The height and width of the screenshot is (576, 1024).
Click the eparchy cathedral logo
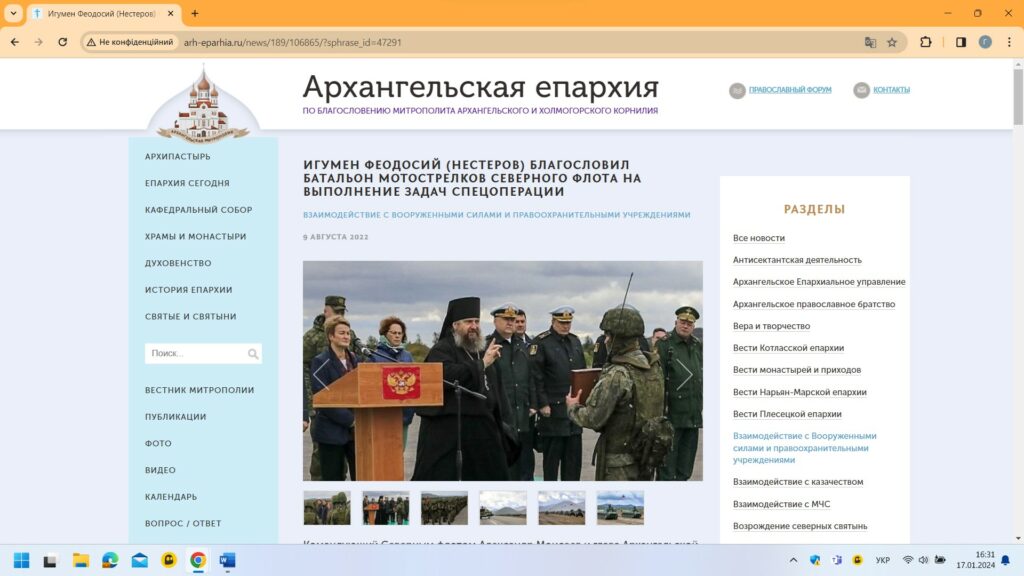tap(203, 104)
